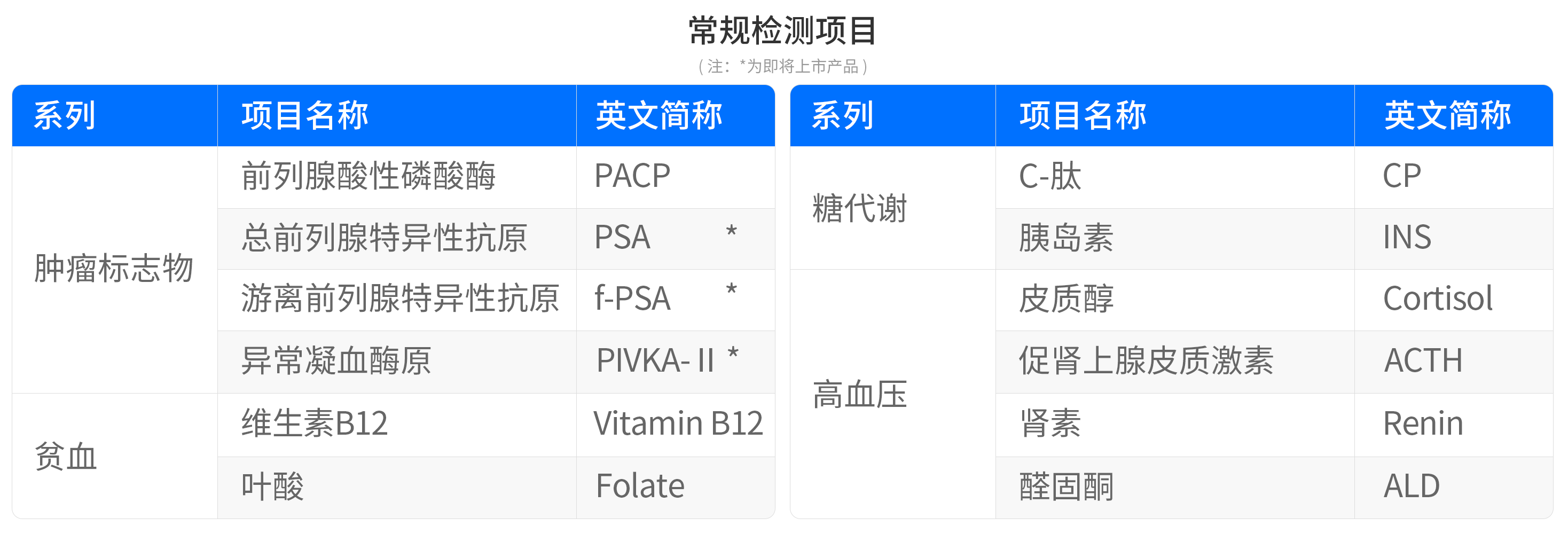Screen dimensions: 1568x534
Task: Select 游离前列腺特异性抗原 item
Action: click(400, 299)
